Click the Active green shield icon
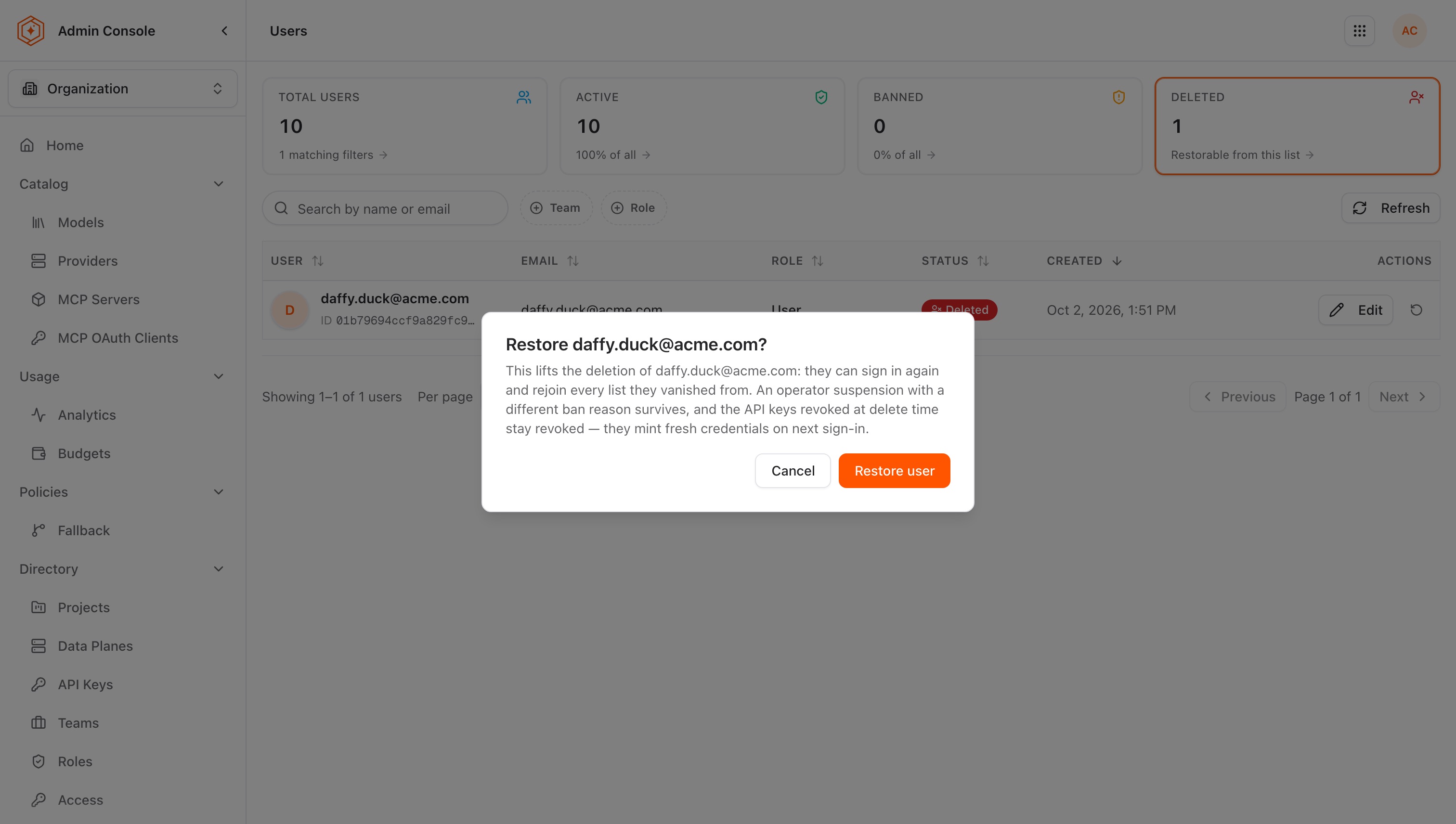1456x824 pixels. click(821, 97)
